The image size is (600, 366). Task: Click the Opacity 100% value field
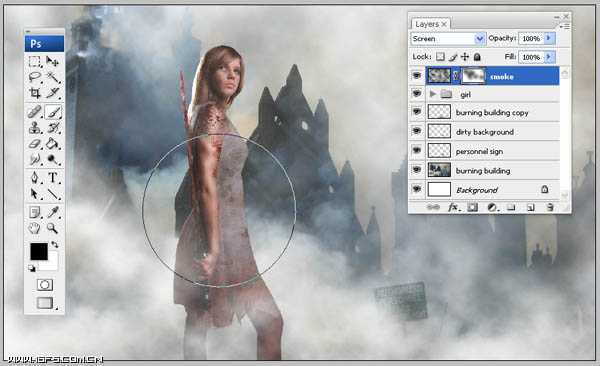click(x=531, y=38)
